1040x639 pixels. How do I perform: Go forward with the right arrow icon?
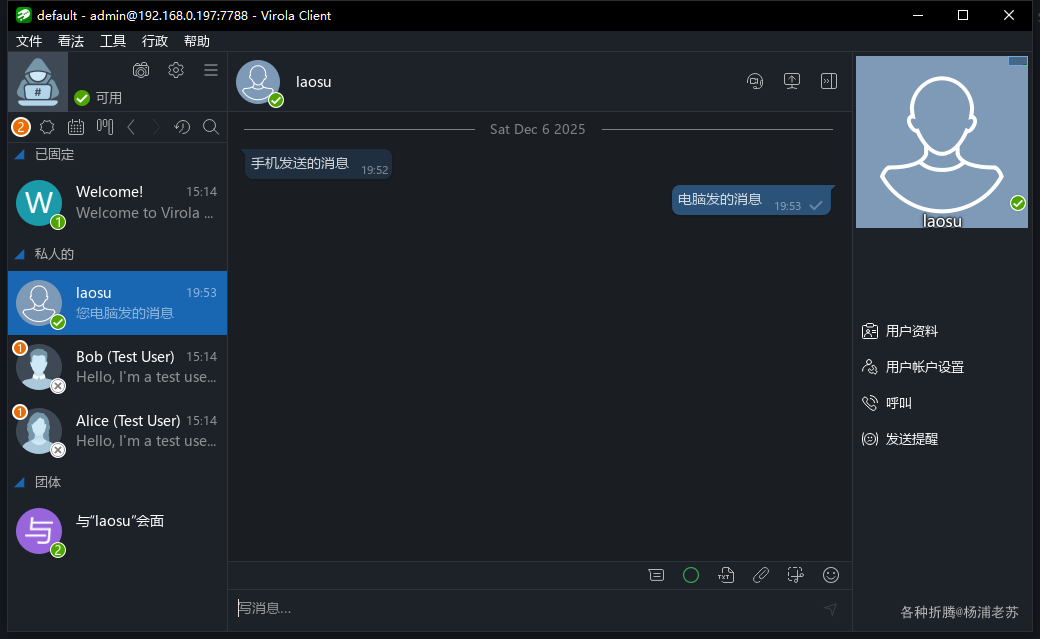point(156,127)
